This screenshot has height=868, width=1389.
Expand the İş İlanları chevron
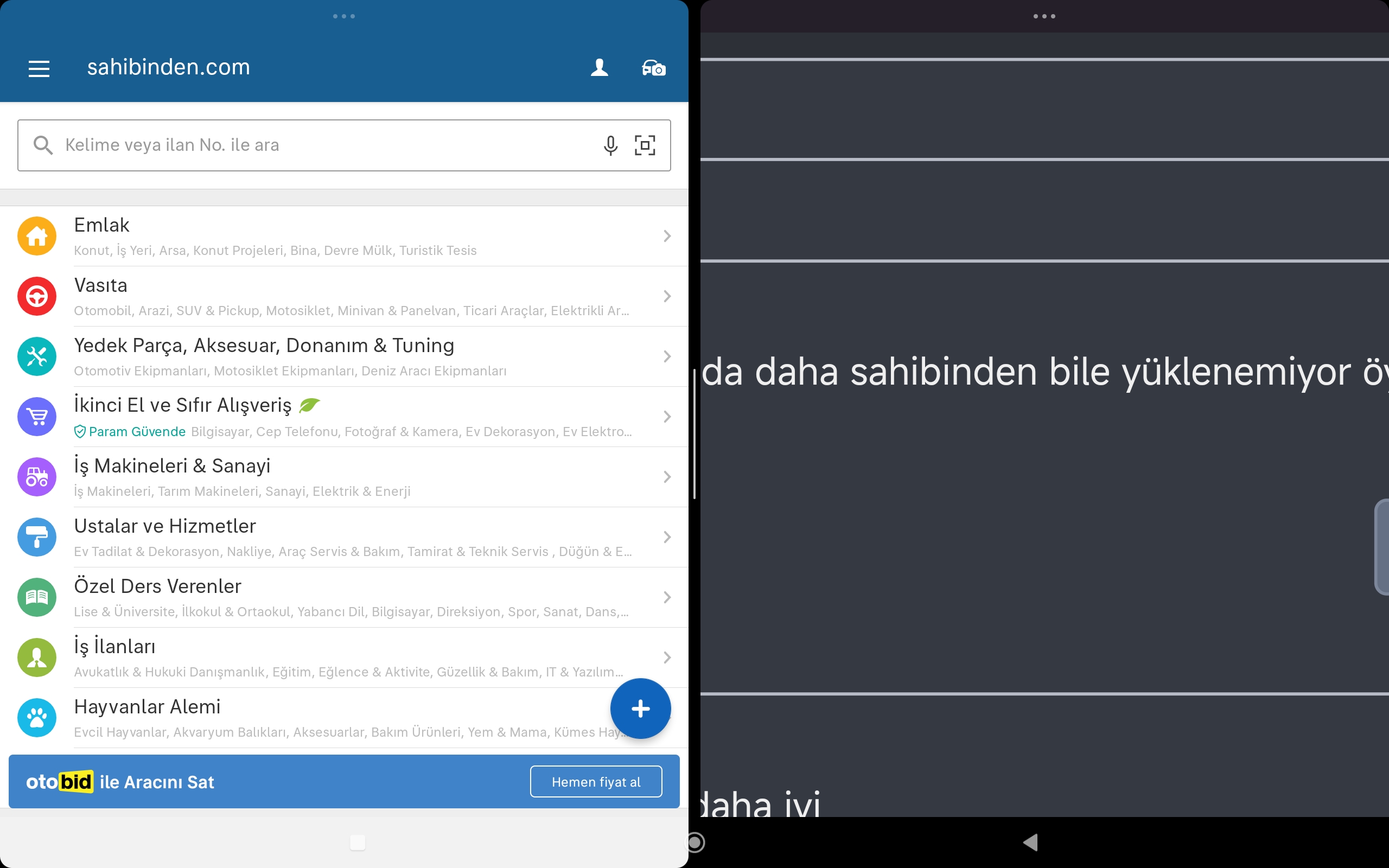[x=667, y=658]
